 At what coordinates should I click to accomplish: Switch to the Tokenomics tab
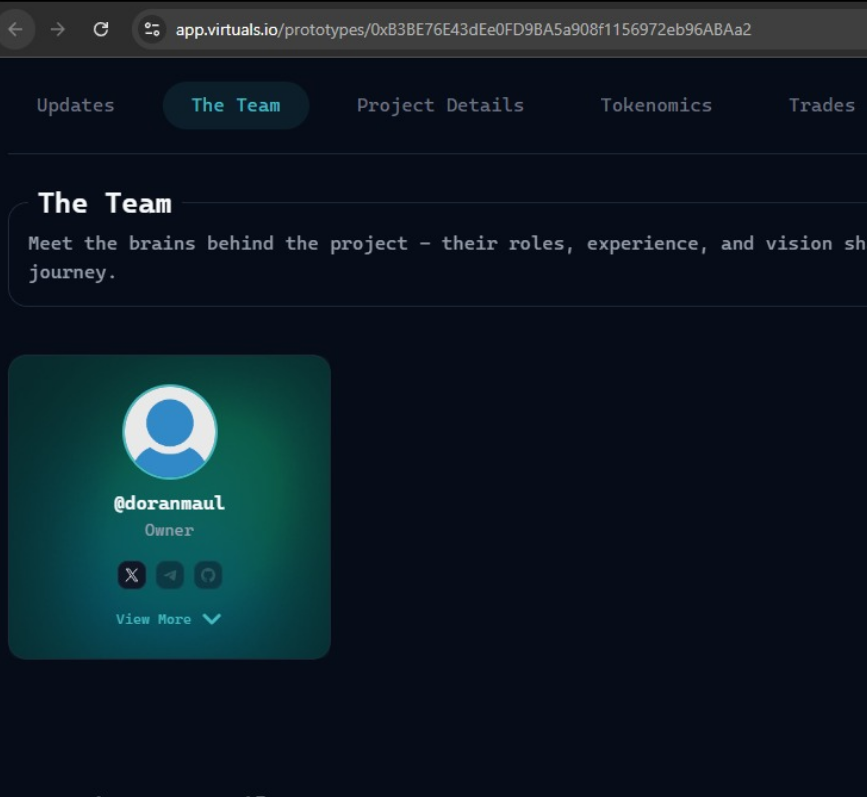656,105
